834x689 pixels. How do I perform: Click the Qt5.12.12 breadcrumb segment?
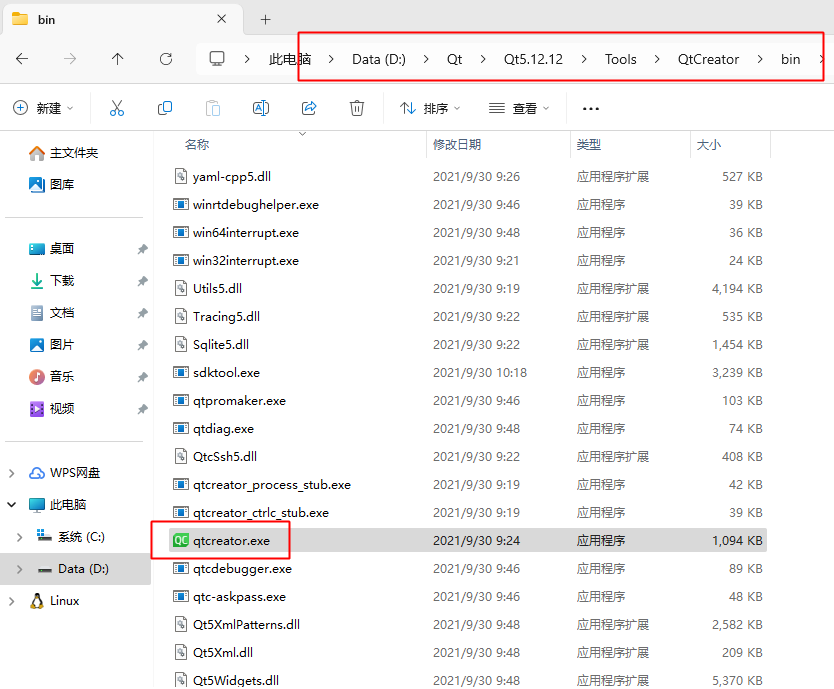point(533,59)
